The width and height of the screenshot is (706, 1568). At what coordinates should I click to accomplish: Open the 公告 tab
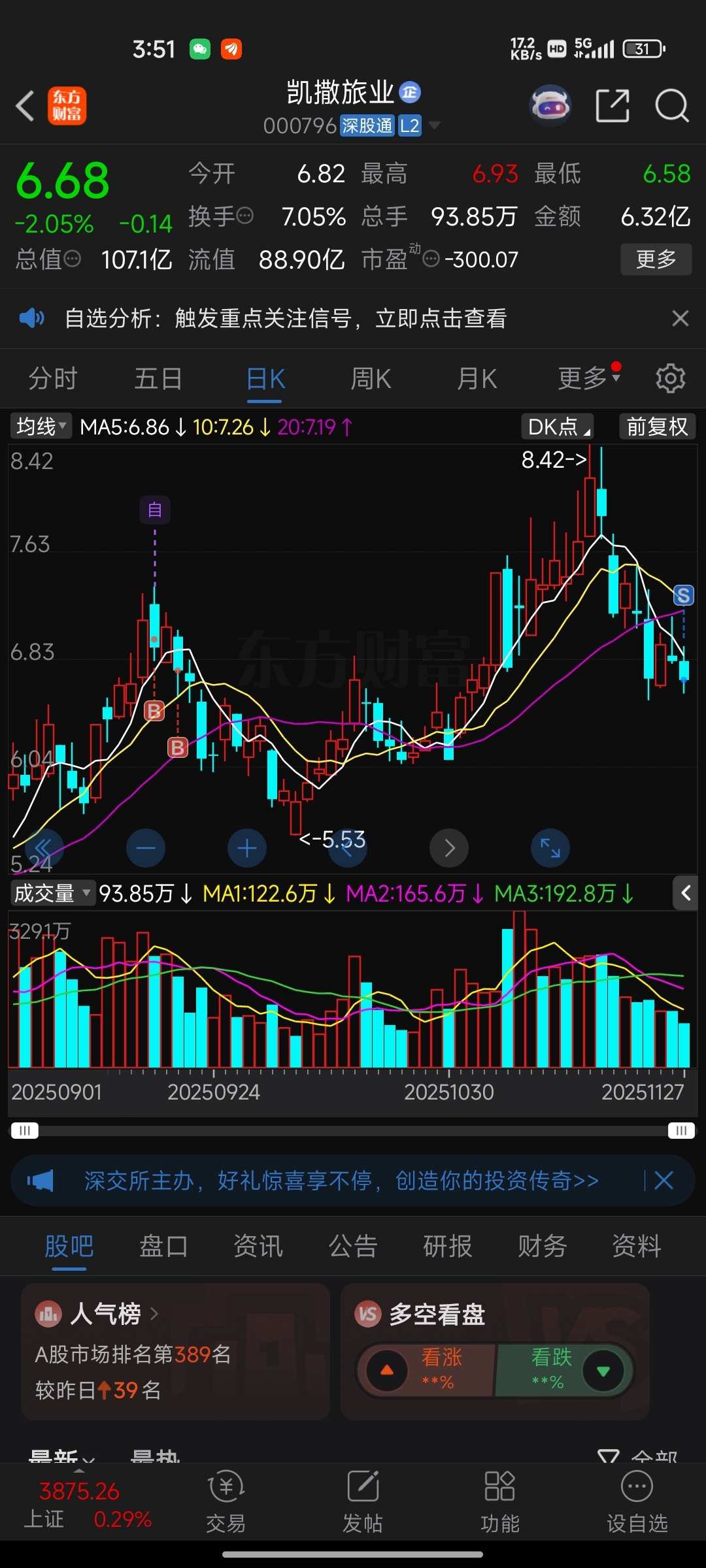pos(353,1246)
